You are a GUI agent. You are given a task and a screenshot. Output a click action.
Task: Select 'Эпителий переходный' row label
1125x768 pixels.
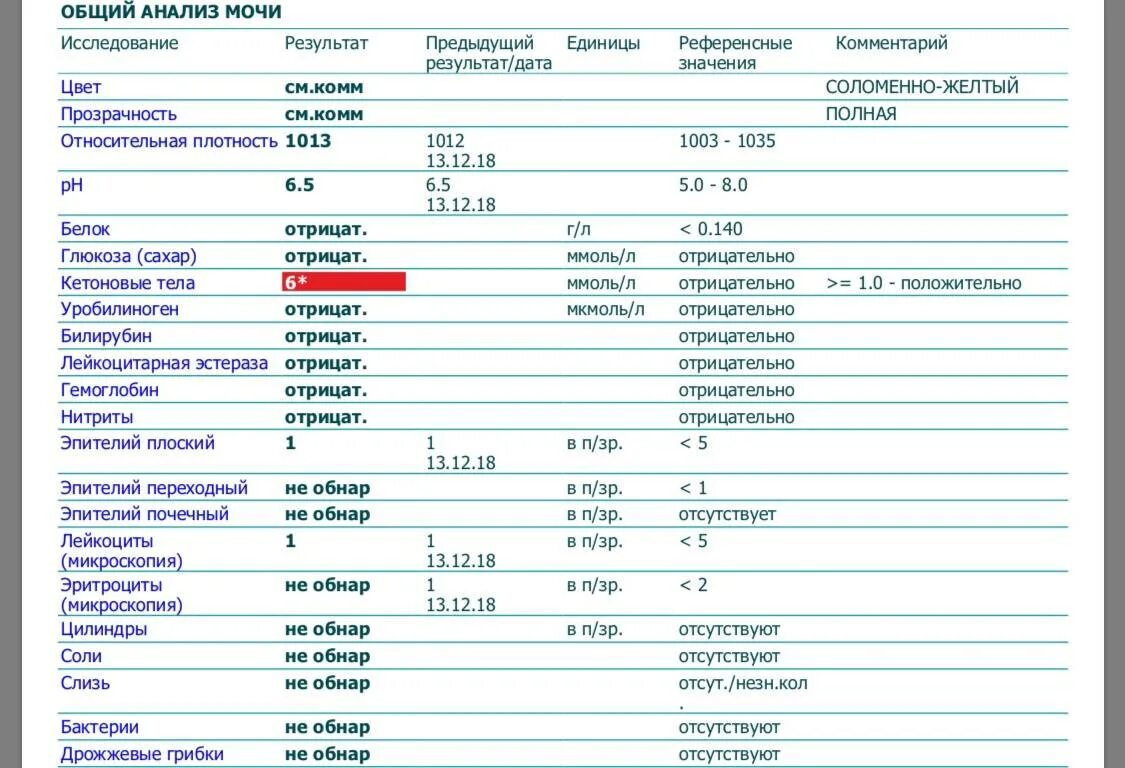click(x=154, y=488)
